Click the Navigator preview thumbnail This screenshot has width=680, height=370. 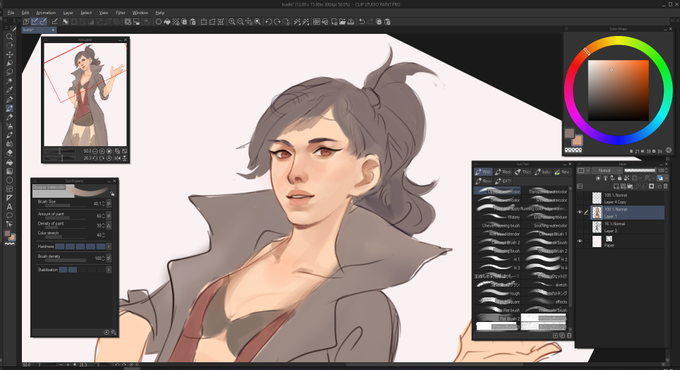[85, 95]
